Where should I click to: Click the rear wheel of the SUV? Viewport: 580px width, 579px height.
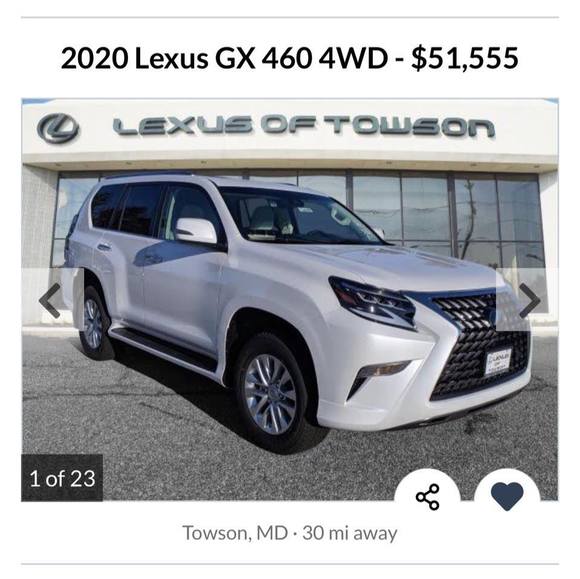[92, 323]
